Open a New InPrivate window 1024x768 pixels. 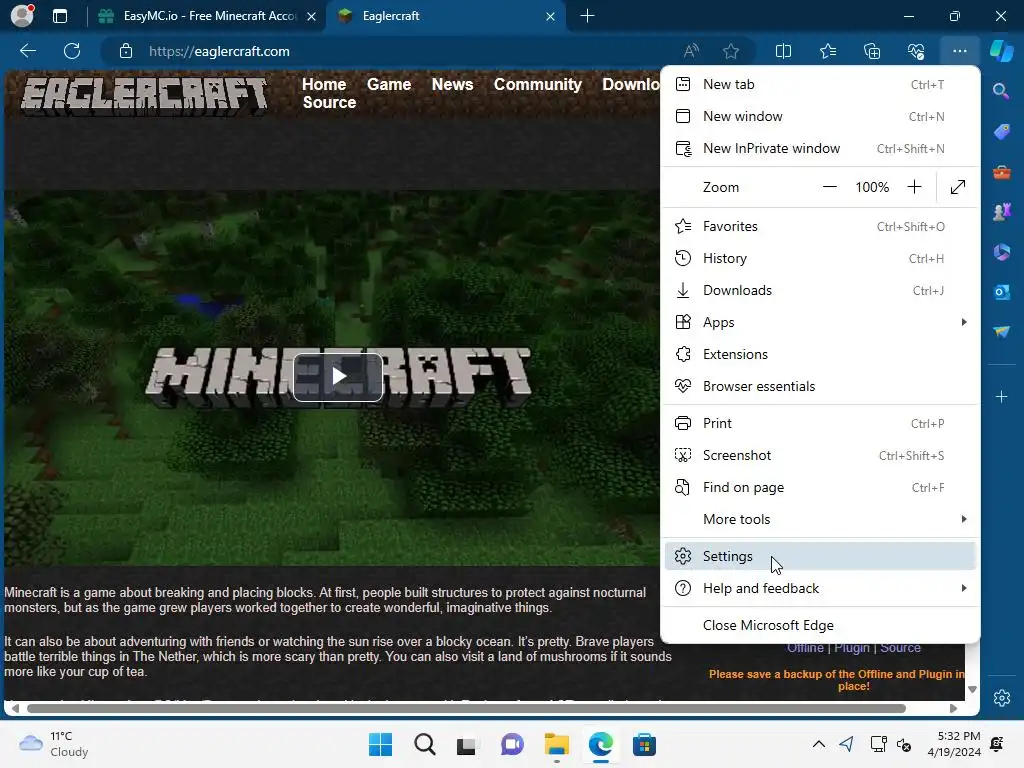click(820, 148)
